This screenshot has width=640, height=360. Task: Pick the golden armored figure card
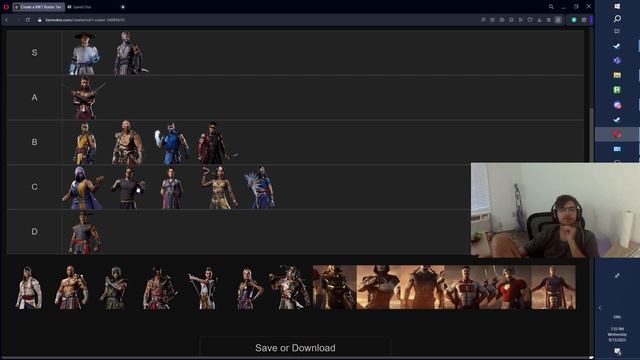(x=335, y=287)
